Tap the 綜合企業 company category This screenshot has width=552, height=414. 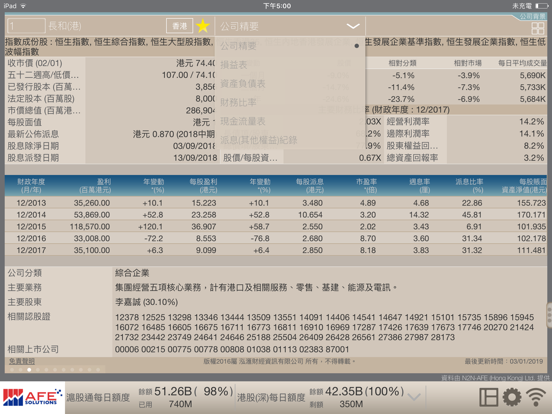click(x=132, y=273)
